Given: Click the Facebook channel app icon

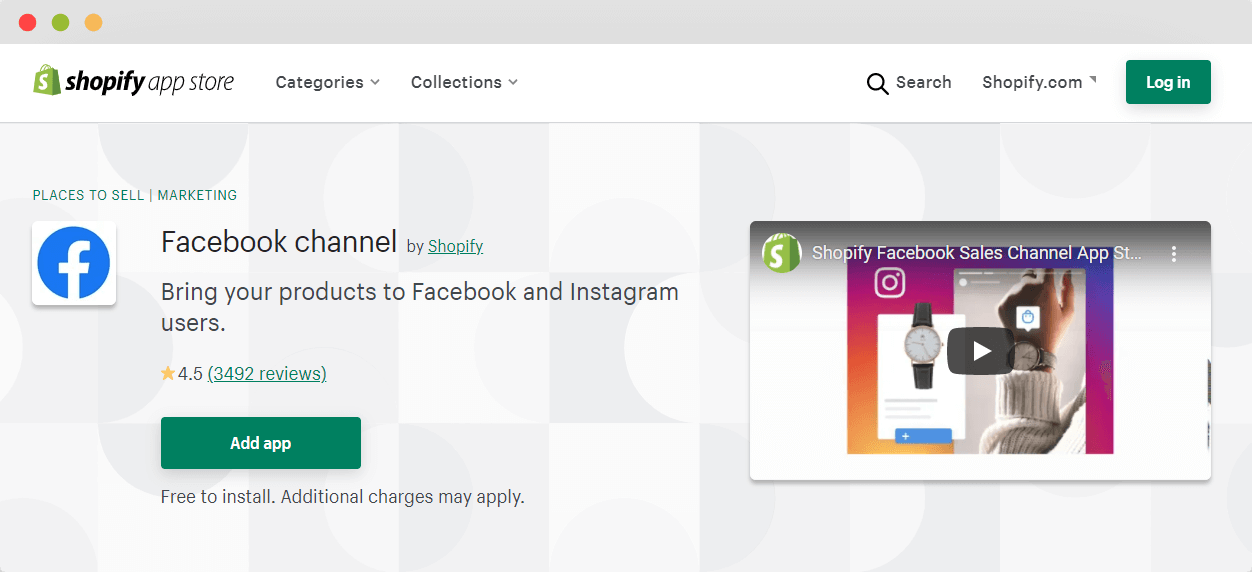Looking at the screenshot, I should [74, 263].
